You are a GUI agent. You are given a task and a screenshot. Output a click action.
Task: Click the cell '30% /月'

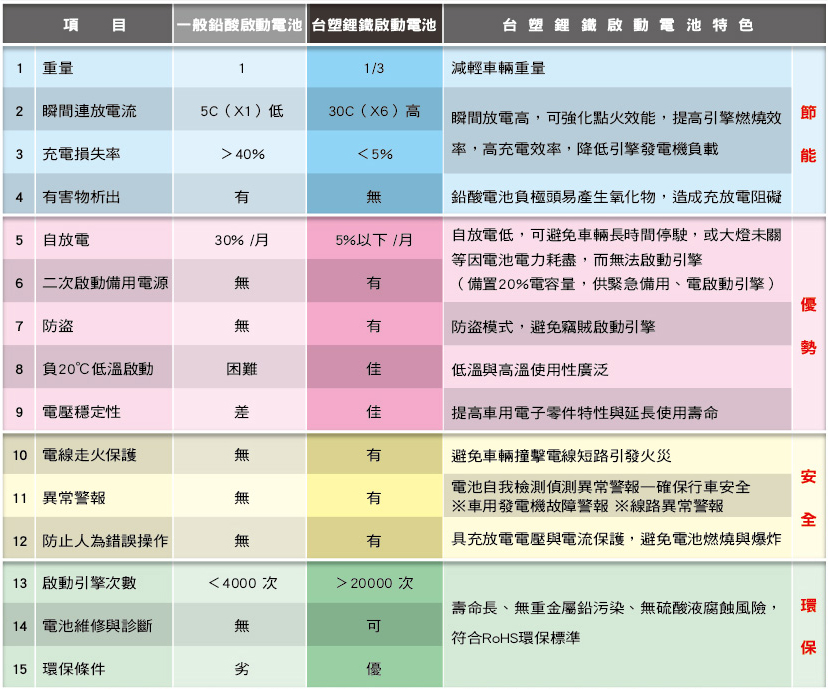tap(242, 240)
